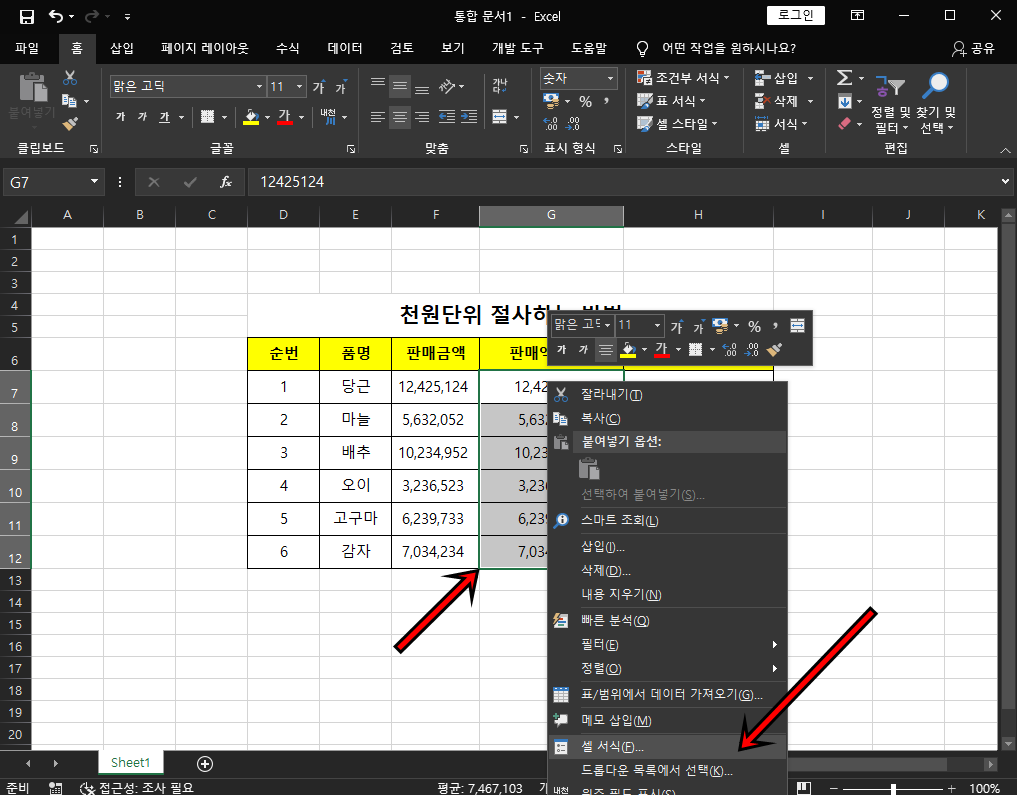Toggle middle vertical alignment in ribbon

click(400, 86)
